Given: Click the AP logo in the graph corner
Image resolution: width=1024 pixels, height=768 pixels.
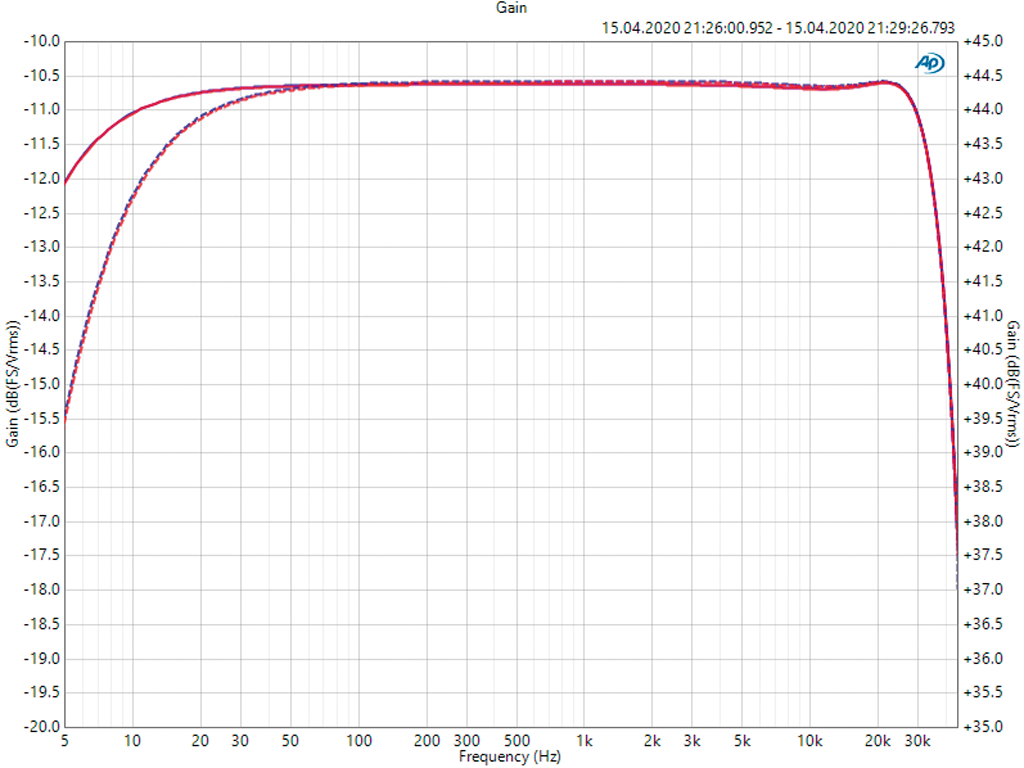Looking at the screenshot, I should click(x=930, y=62).
